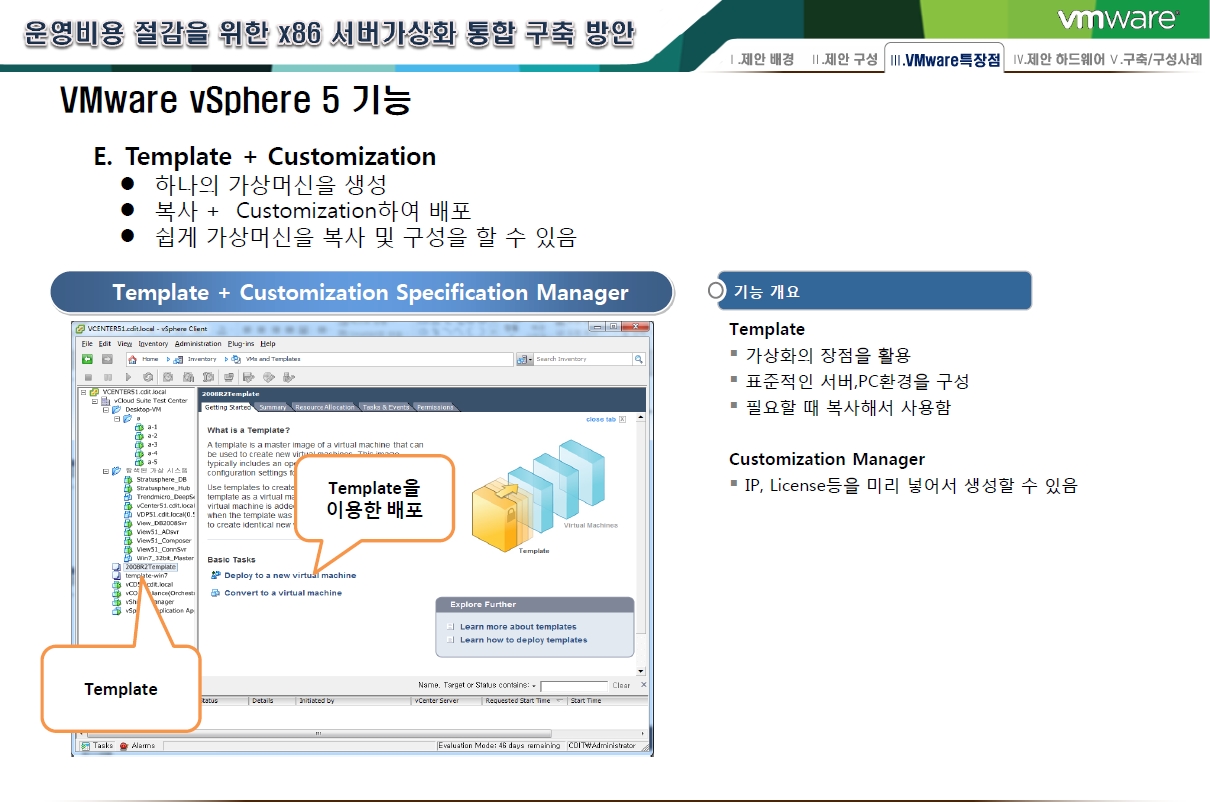Click the green Back navigation arrow
This screenshot has width=1210, height=803.
88,359
